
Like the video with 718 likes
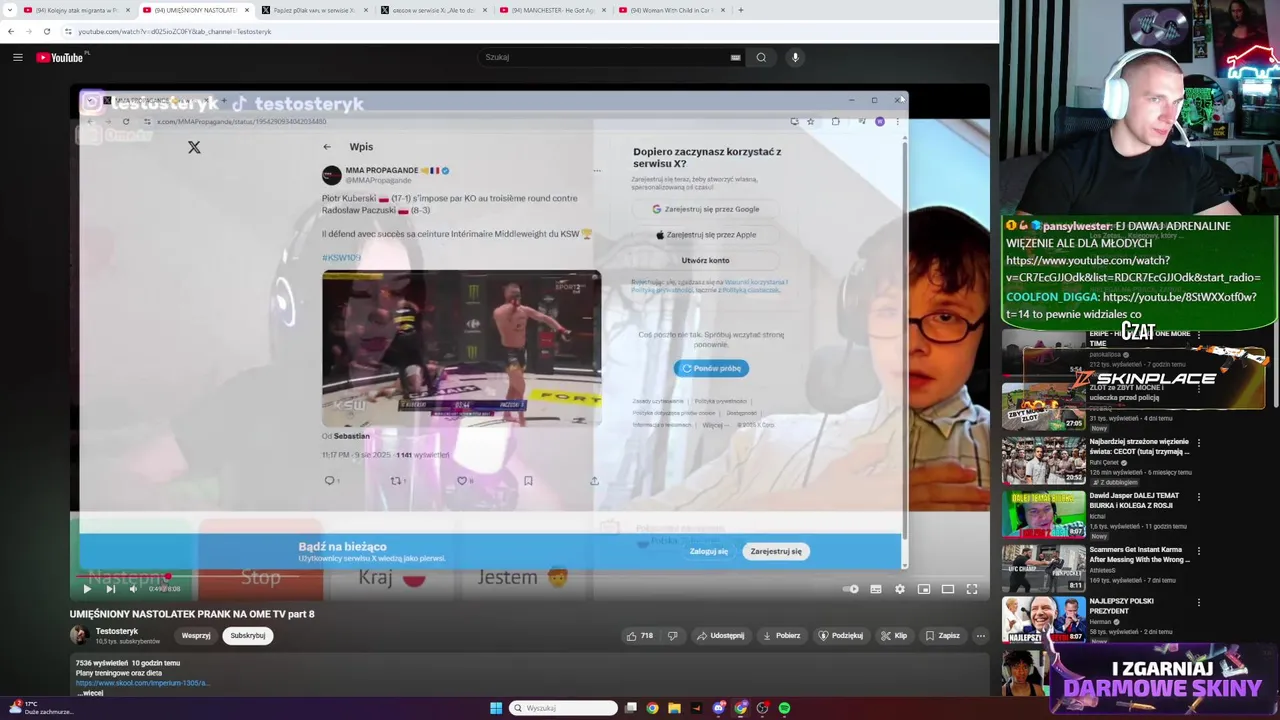(x=639, y=635)
